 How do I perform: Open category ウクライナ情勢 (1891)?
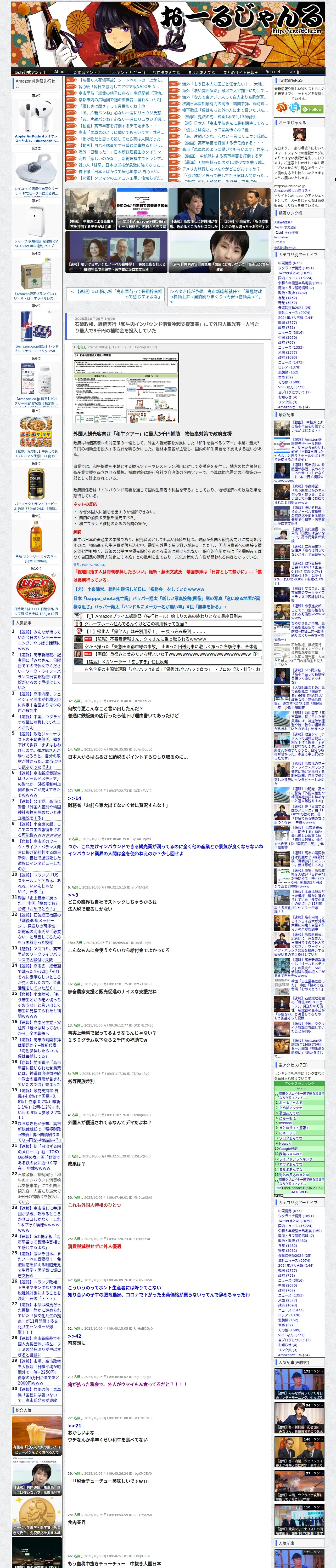click(296, 268)
